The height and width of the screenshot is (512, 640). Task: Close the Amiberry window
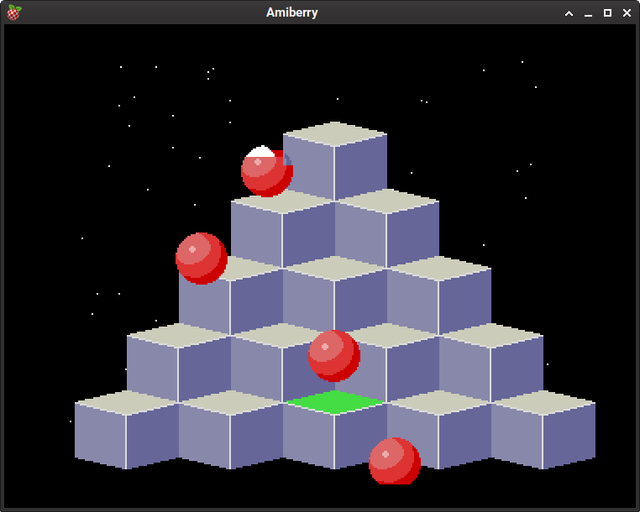627,13
